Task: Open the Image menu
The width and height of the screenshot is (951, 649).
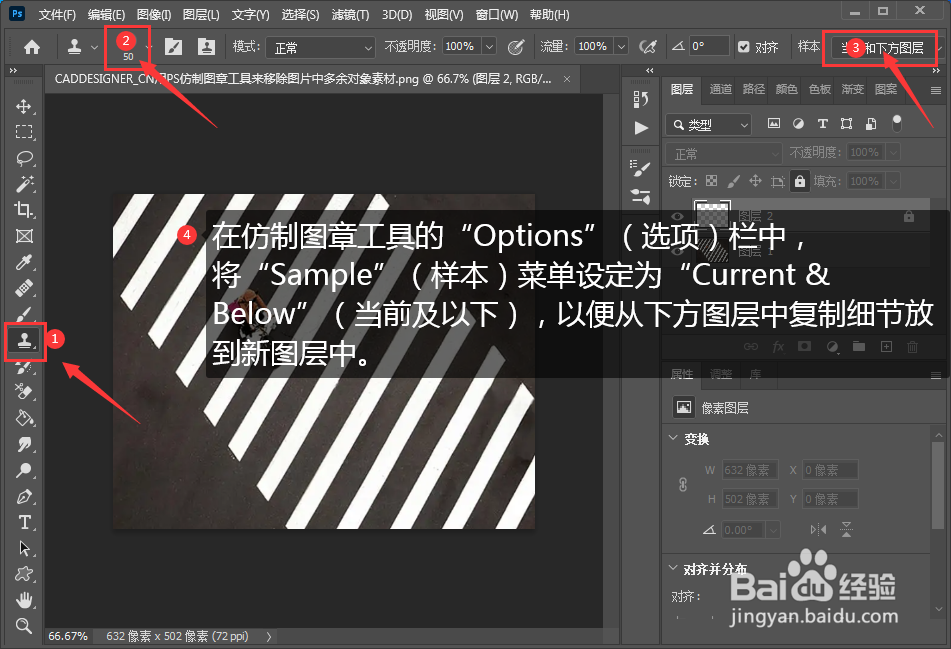Action: 154,15
